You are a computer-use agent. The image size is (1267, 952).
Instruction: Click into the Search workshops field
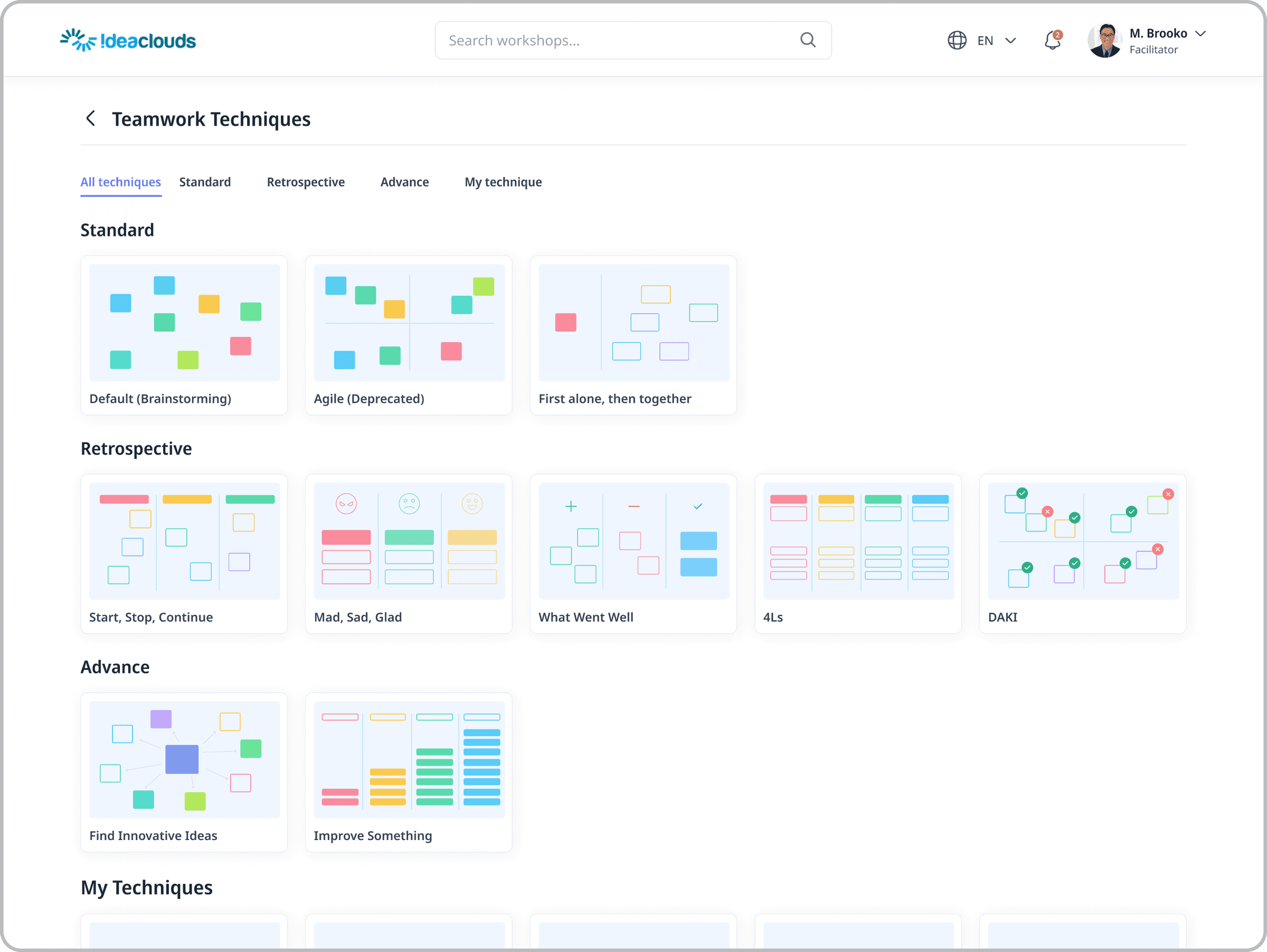coord(633,40)
